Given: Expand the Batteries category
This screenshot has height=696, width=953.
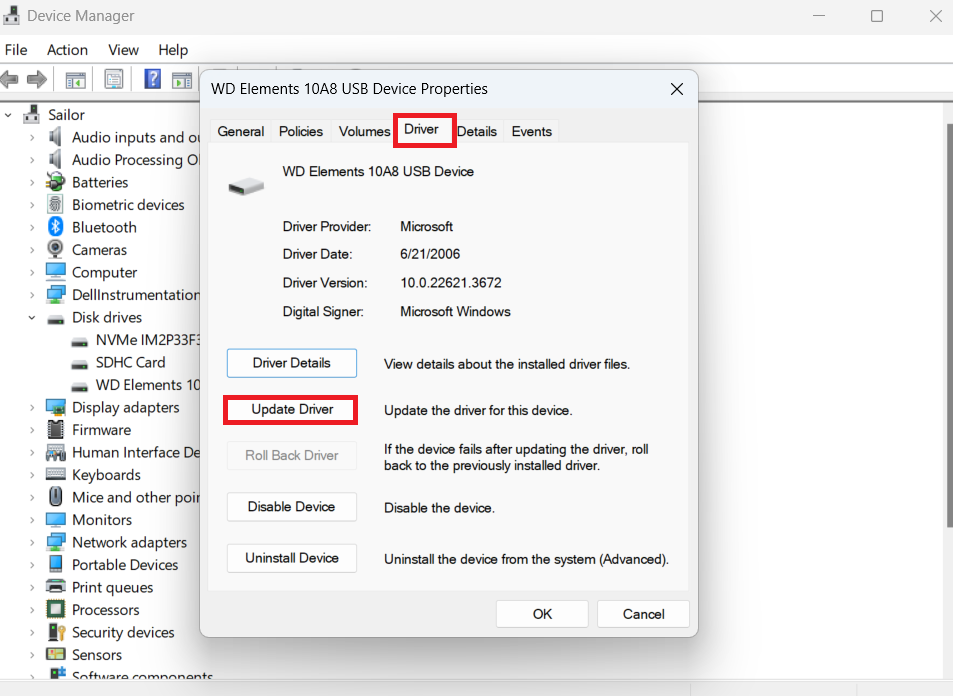Looking at the screenshot, I should click(x=32, y=183).
